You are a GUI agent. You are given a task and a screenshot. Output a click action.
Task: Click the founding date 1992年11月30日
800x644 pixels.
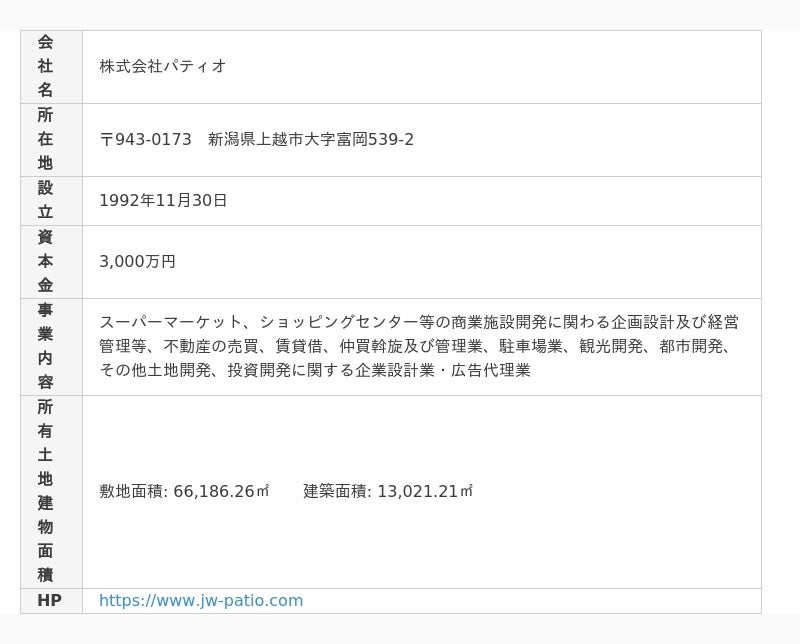click(163, 200)
